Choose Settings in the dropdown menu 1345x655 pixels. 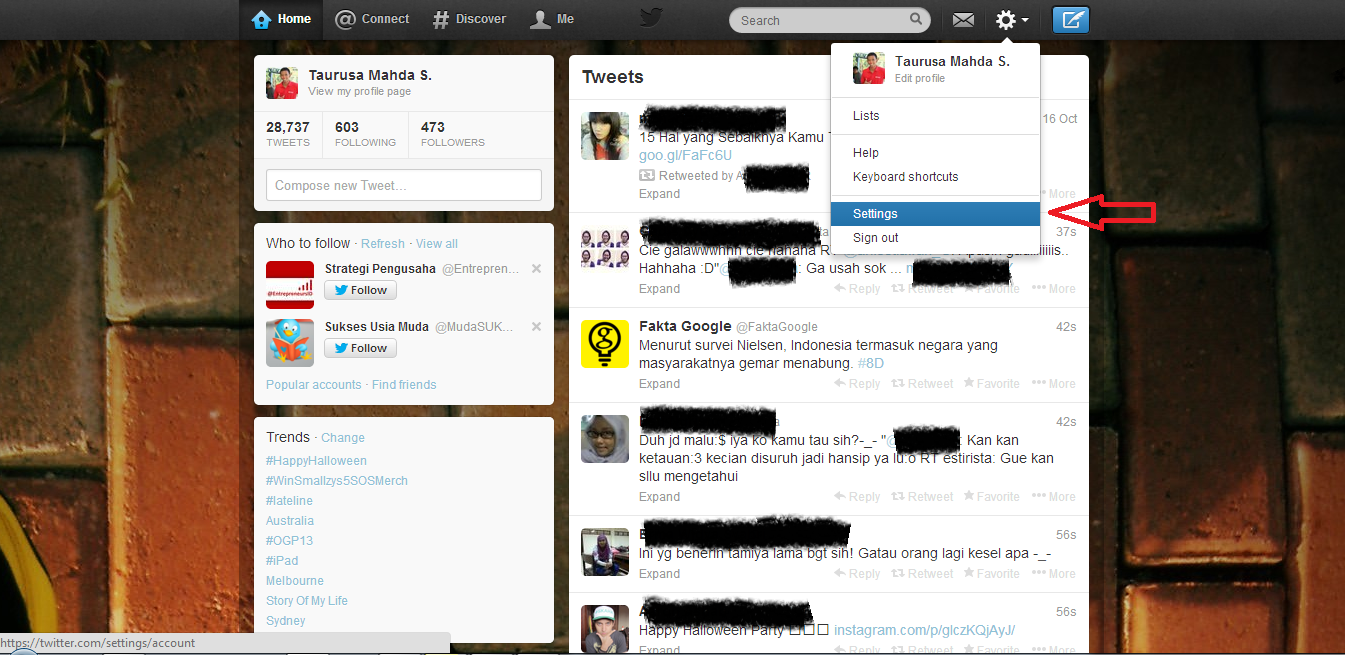pos(935,214)
